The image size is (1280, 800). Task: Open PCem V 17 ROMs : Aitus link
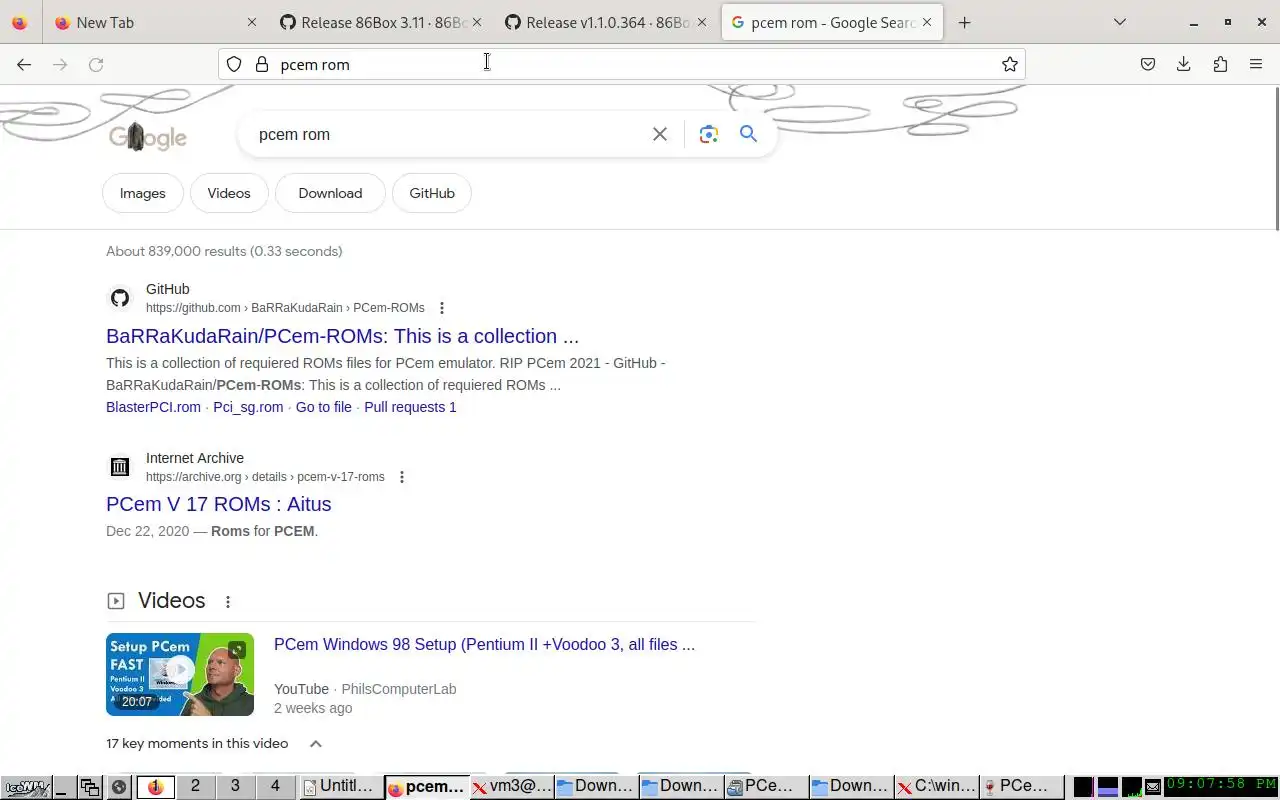click(218, 504)
